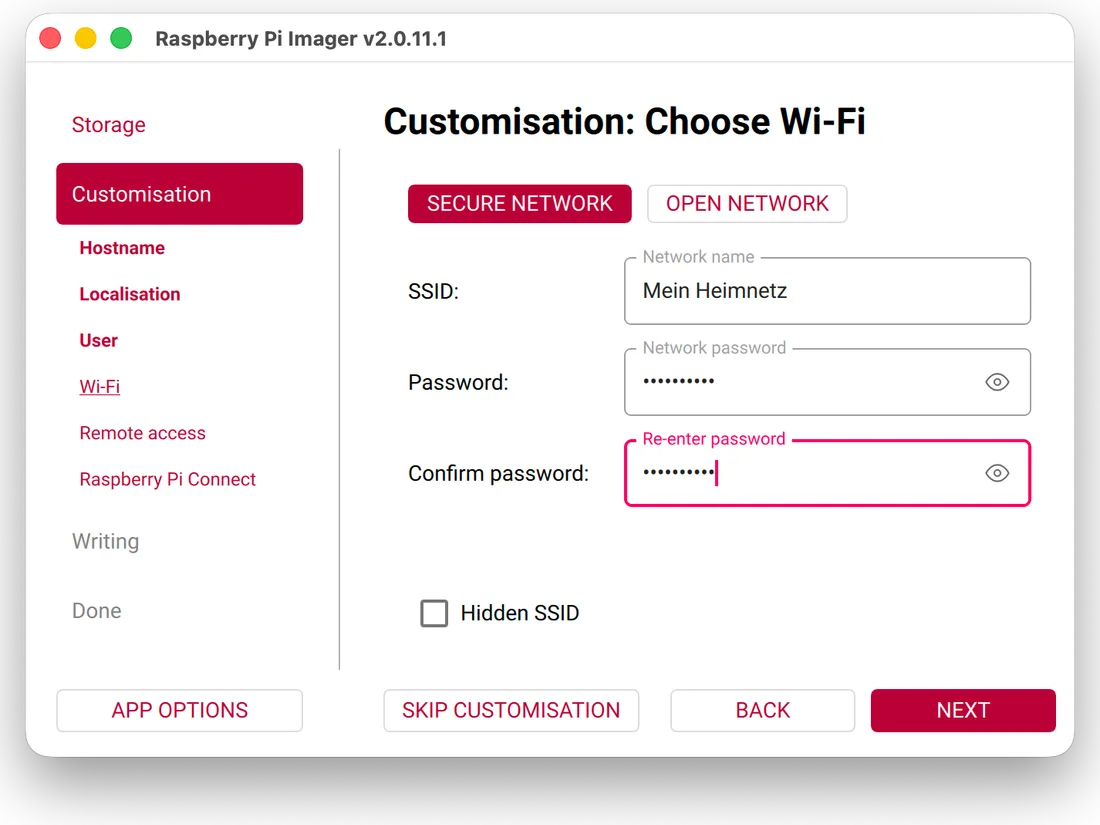Click Skip Customisation button
Screen dimensions: 1100x825
[511, 711]
